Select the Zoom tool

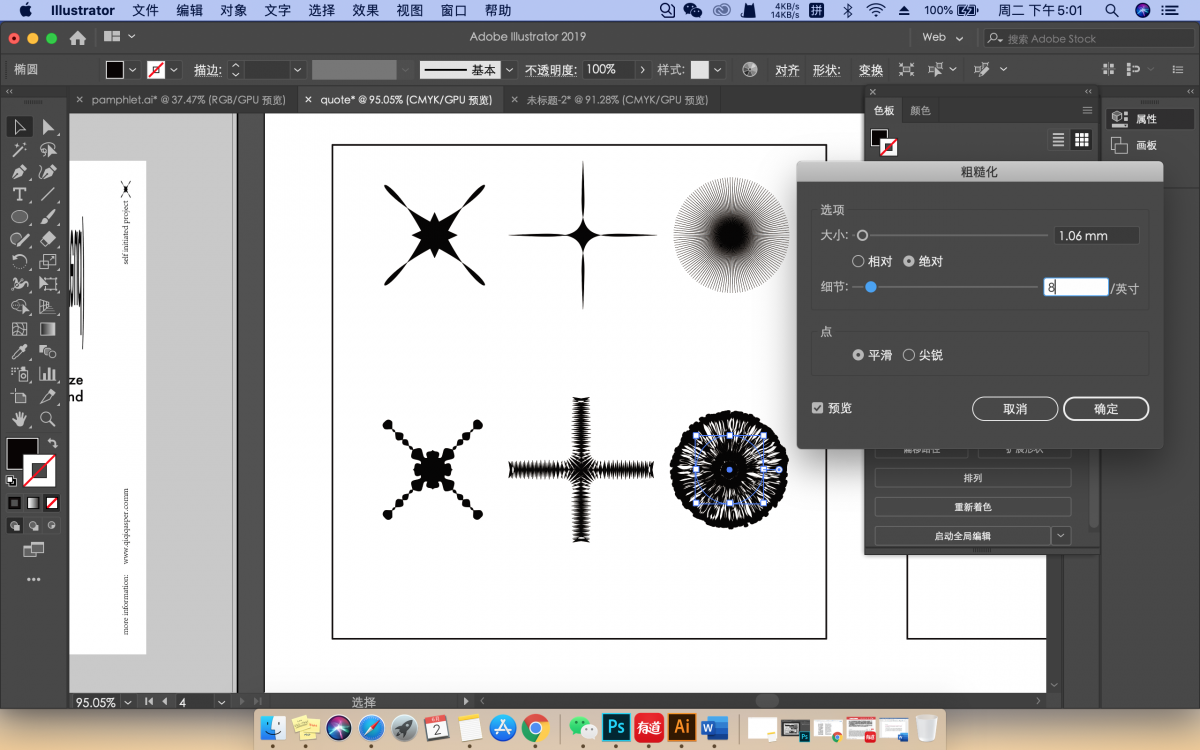[48, 419]
